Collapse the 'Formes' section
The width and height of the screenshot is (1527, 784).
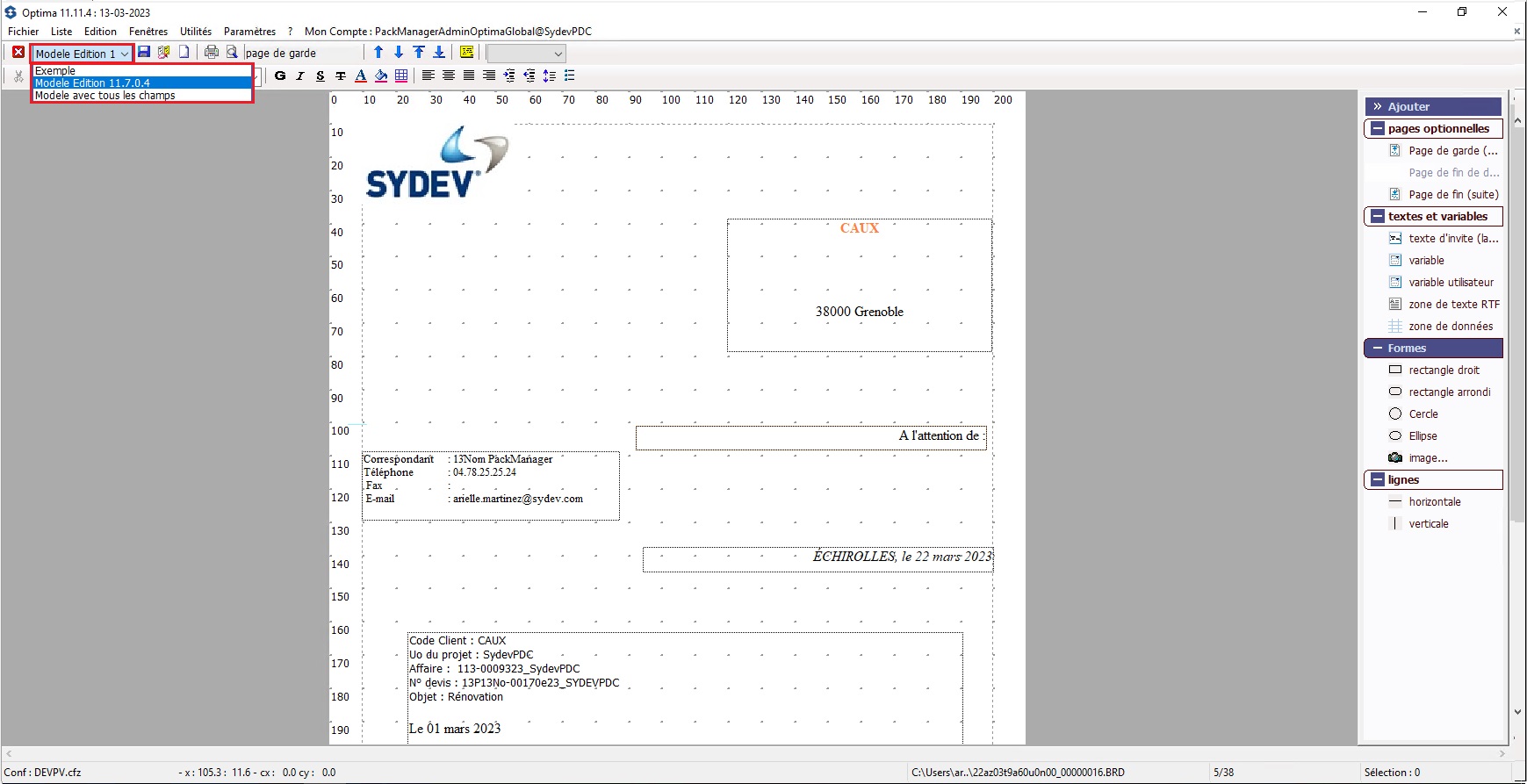[x=1378, y=349]
